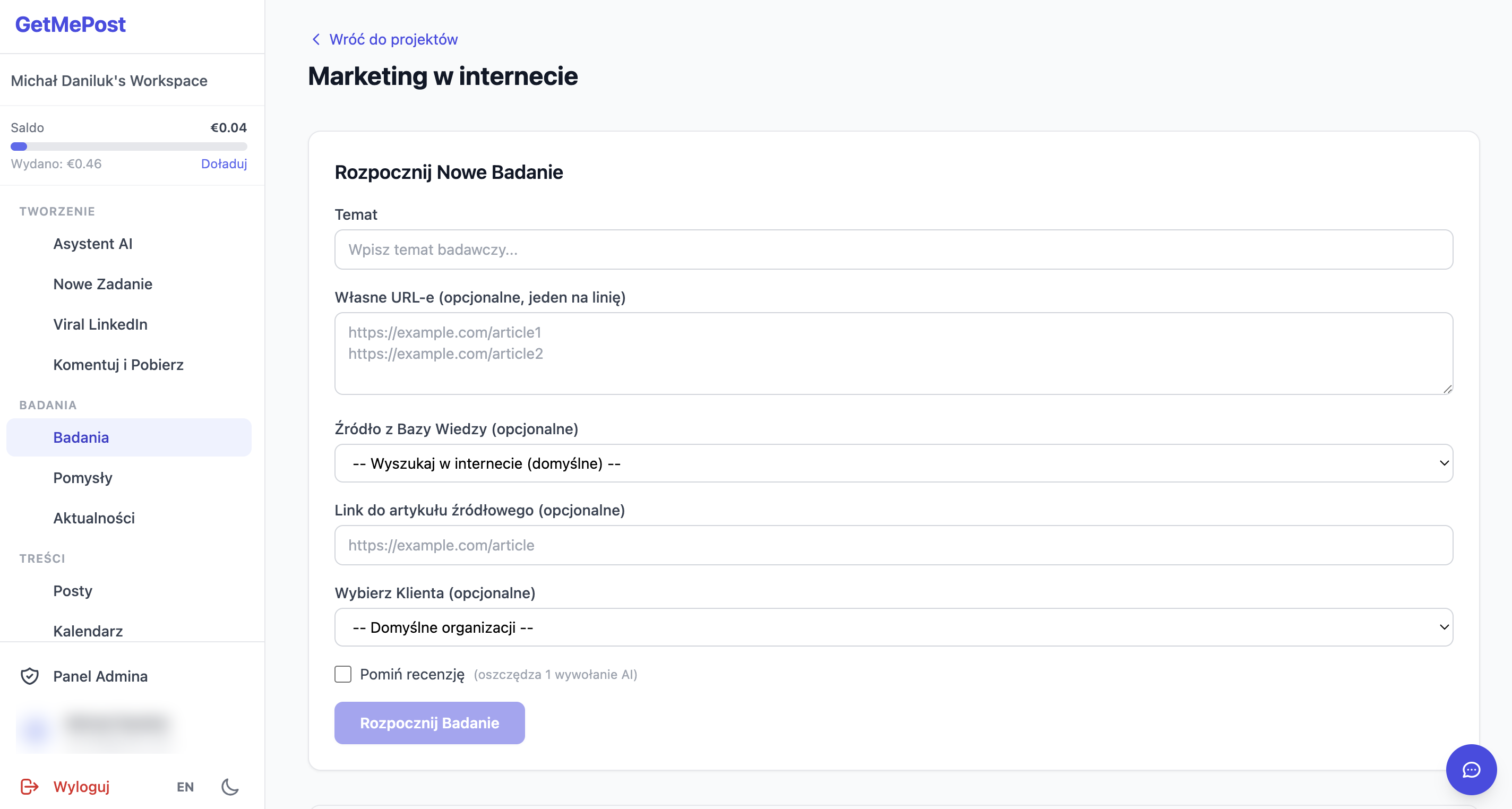Viewport: 1512px width, 809px height.
Task: Click the Panel Admina shield icon
Action: point(29,676)
